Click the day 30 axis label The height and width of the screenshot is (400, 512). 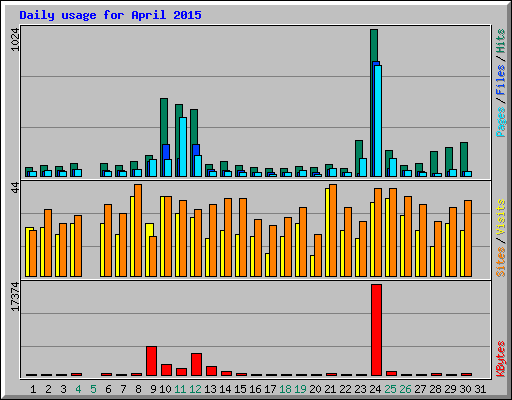(x=465, y=389)
